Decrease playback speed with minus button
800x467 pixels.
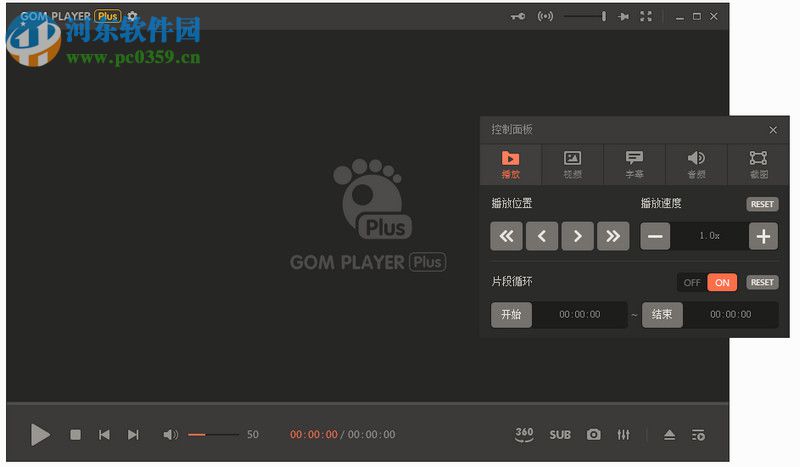tap(655, 236)
